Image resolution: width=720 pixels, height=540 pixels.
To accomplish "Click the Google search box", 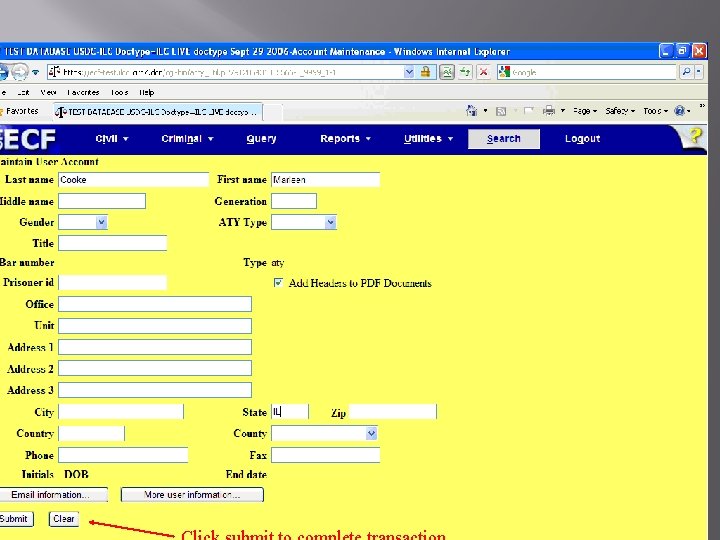I will click(588, 72).
